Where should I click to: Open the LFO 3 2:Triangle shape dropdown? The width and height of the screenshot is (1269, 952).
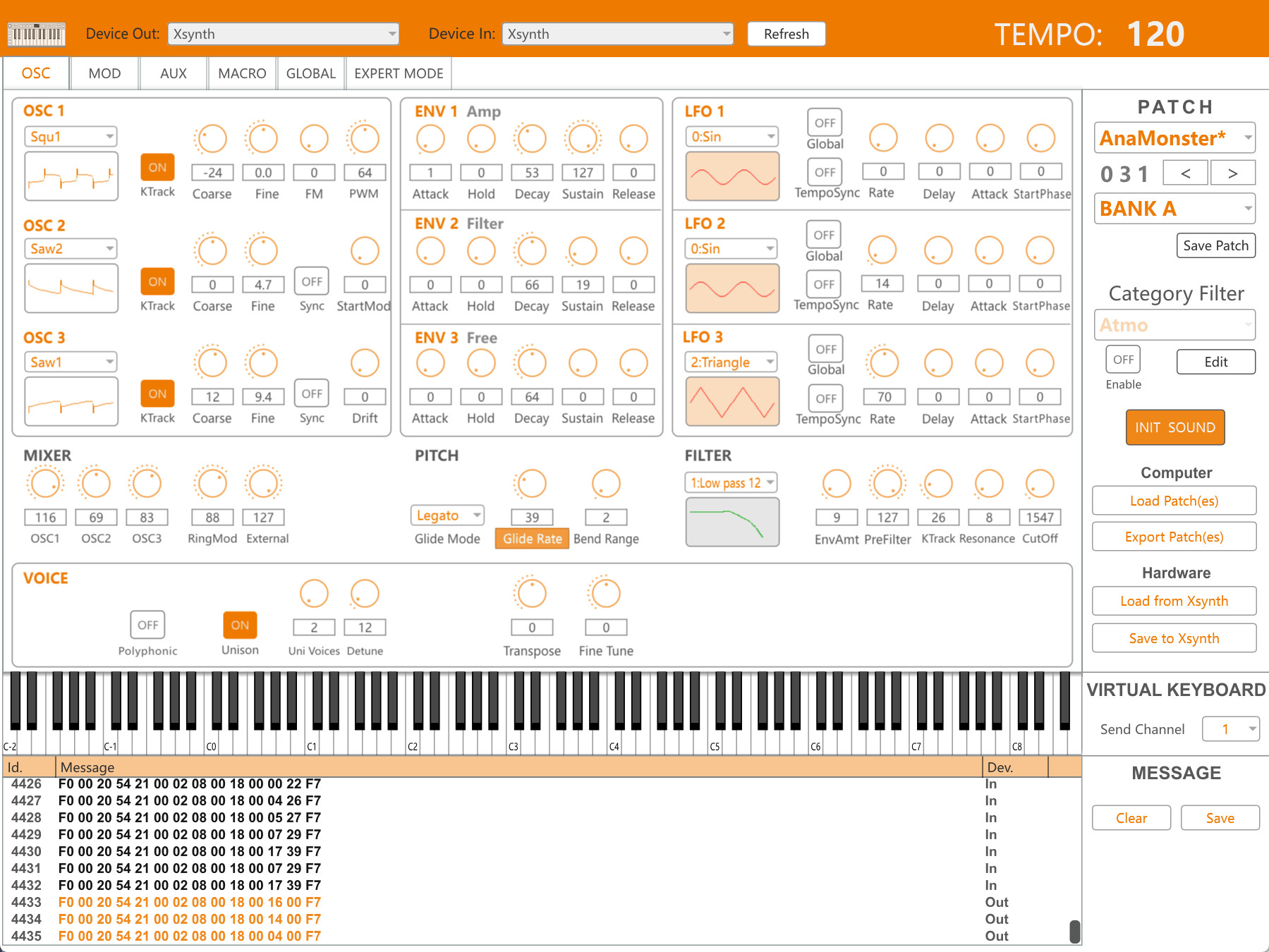click(730, 362)
